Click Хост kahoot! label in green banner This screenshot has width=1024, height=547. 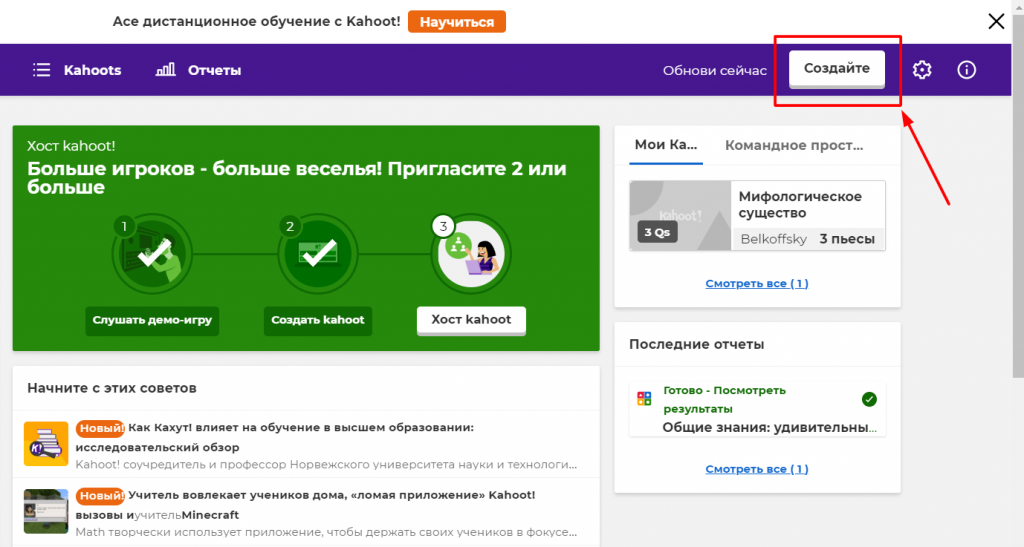(71, 146)
